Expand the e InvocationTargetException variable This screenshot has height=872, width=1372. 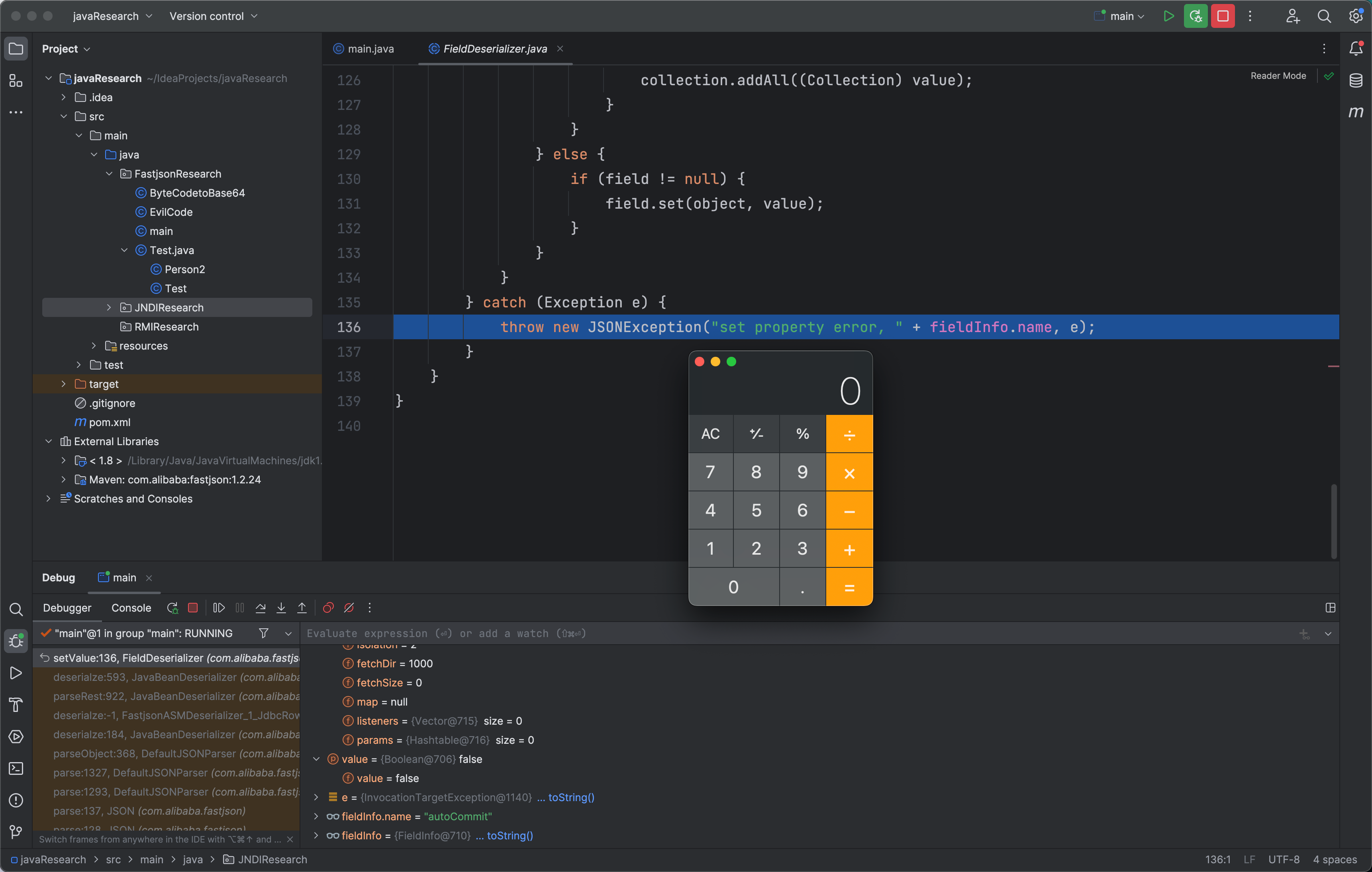(x=316, y=798)
